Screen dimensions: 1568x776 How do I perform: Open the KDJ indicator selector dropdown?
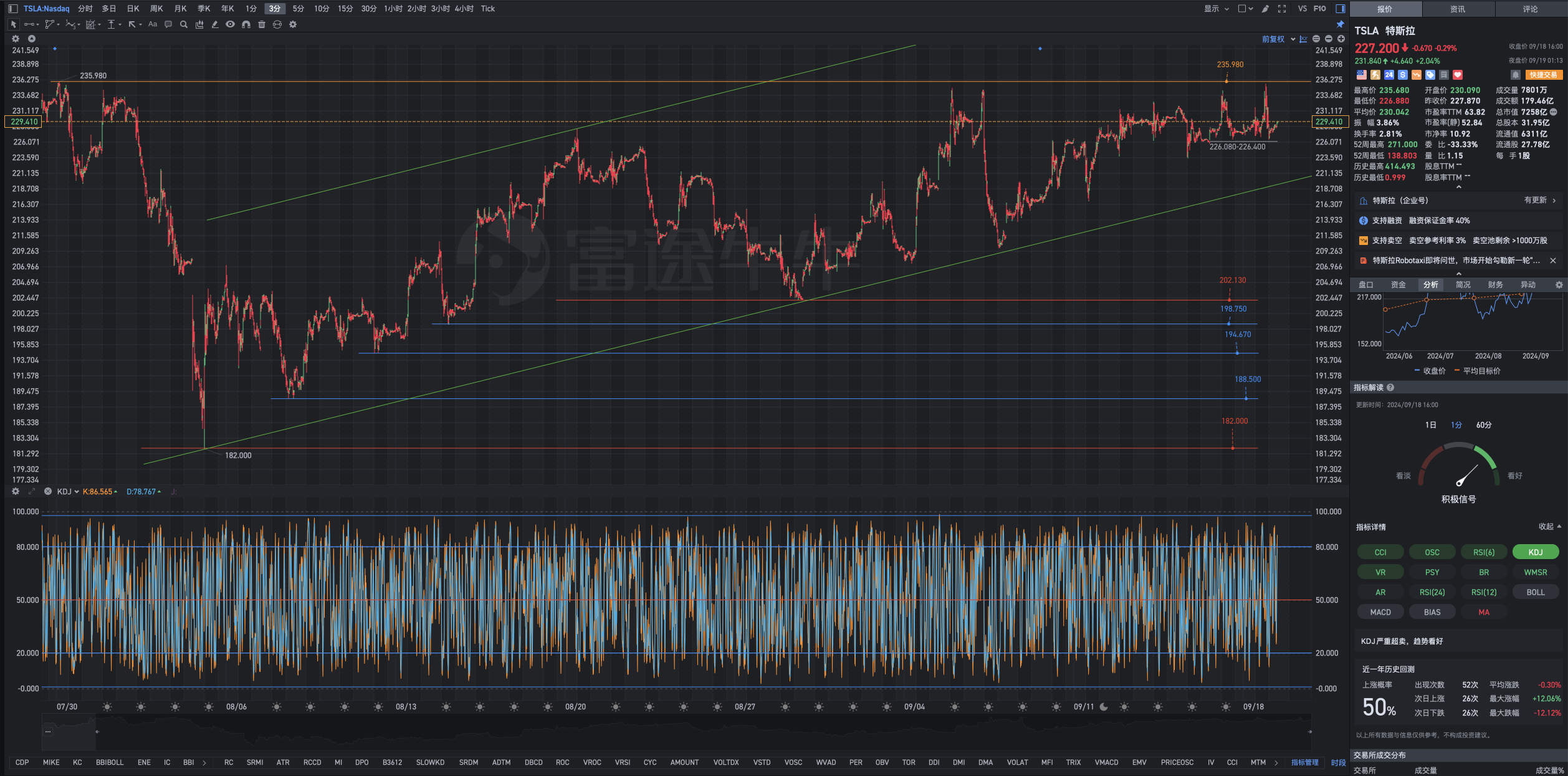[x=68, y=491]
